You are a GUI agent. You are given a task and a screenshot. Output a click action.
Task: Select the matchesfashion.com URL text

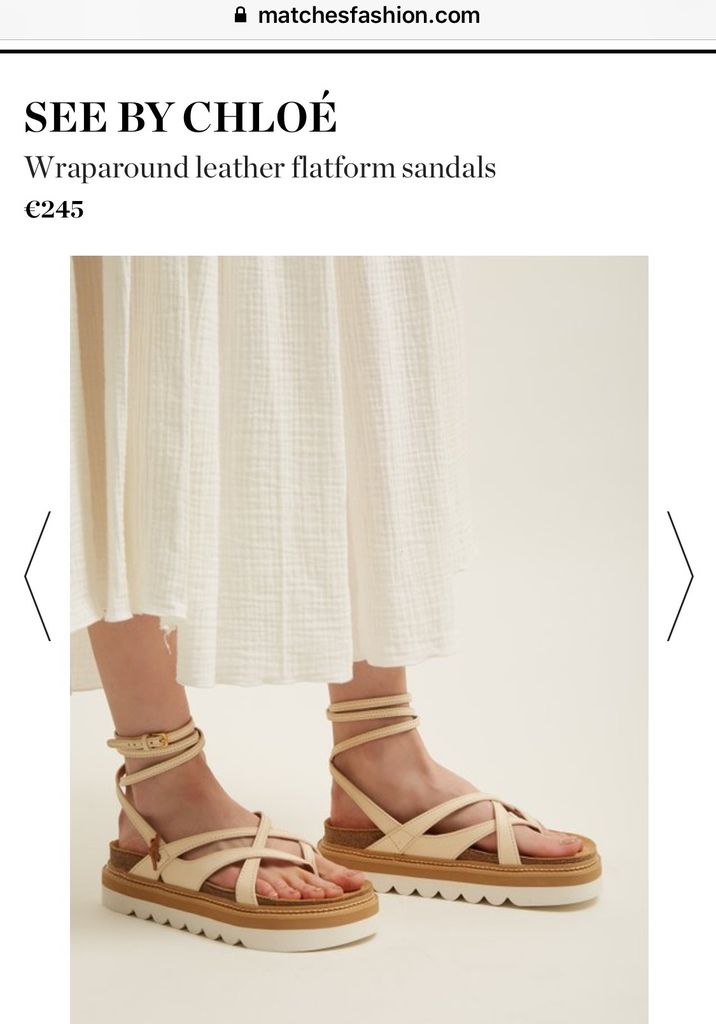pyautogui.click(x=368, y=15)
